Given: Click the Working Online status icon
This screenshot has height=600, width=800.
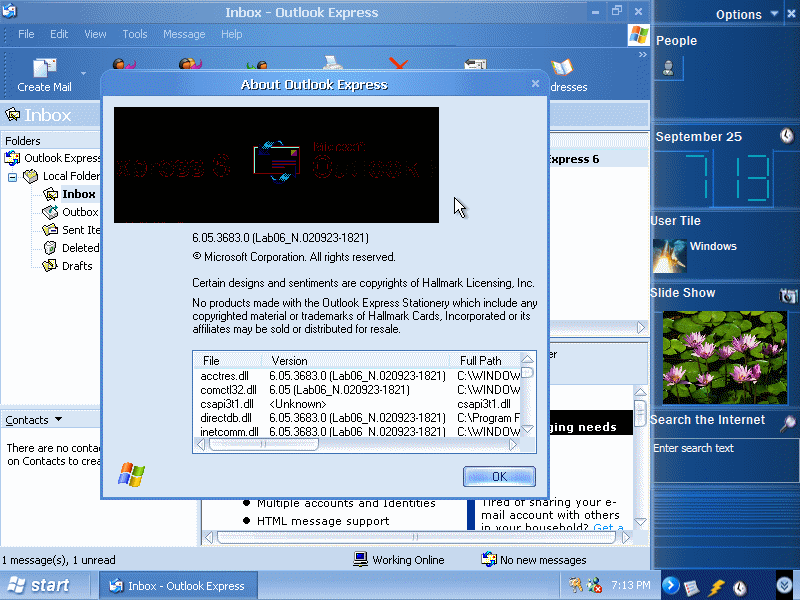Looking at the screenshot, I should [x=361, y=560].
